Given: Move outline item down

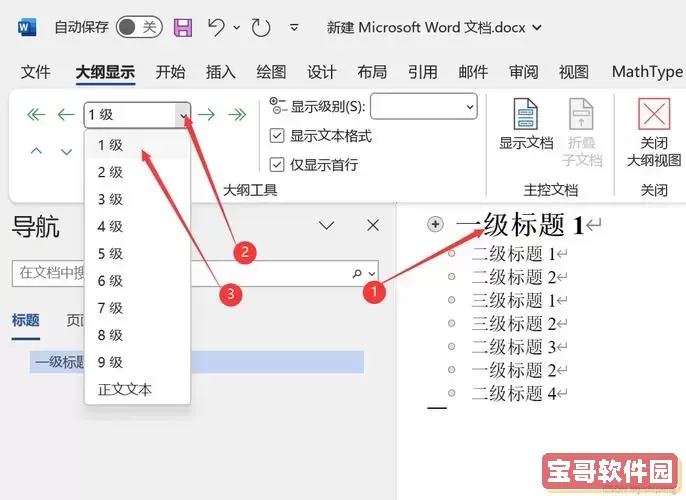Looking at the screenshot, I should click(66, 152).
